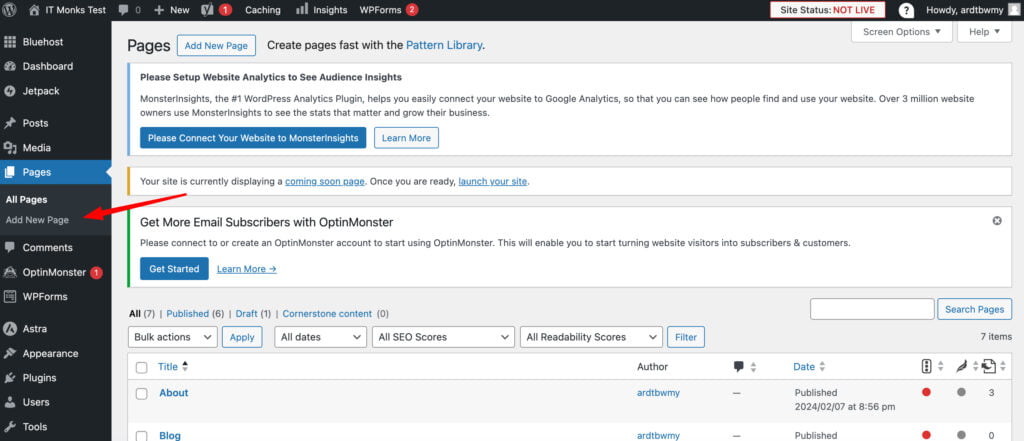This screenshot has height=441, width=1024.
Task: Click Apply next to Bulk actions
Action: [x=242, y=337]
